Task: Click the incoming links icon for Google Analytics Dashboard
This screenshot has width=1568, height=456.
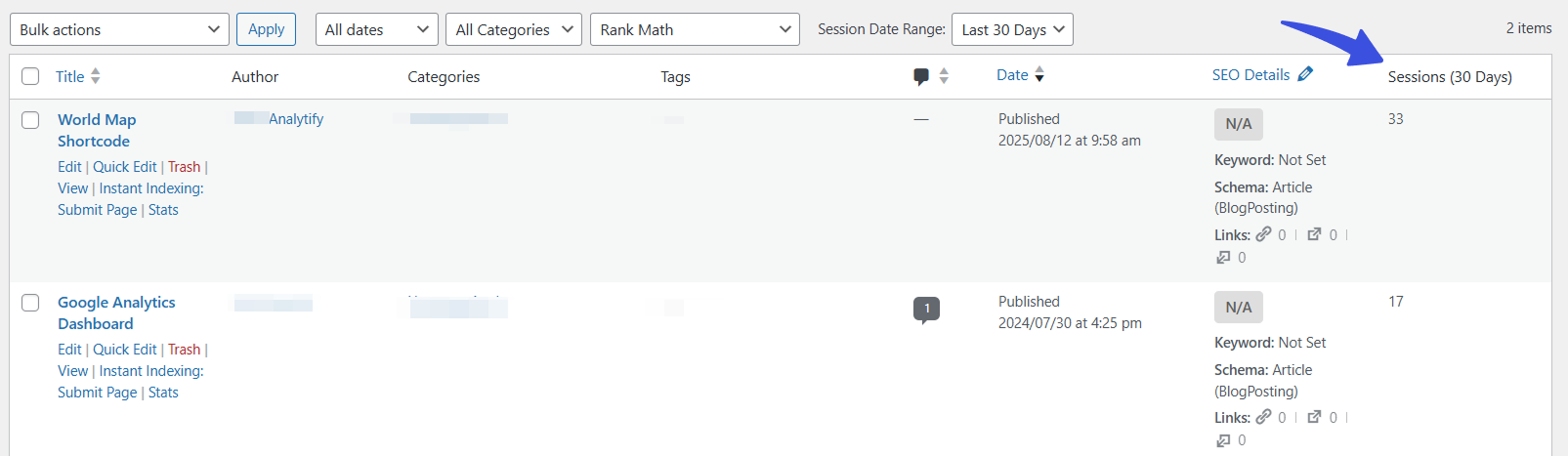Action: click(x=1223, y=440)
